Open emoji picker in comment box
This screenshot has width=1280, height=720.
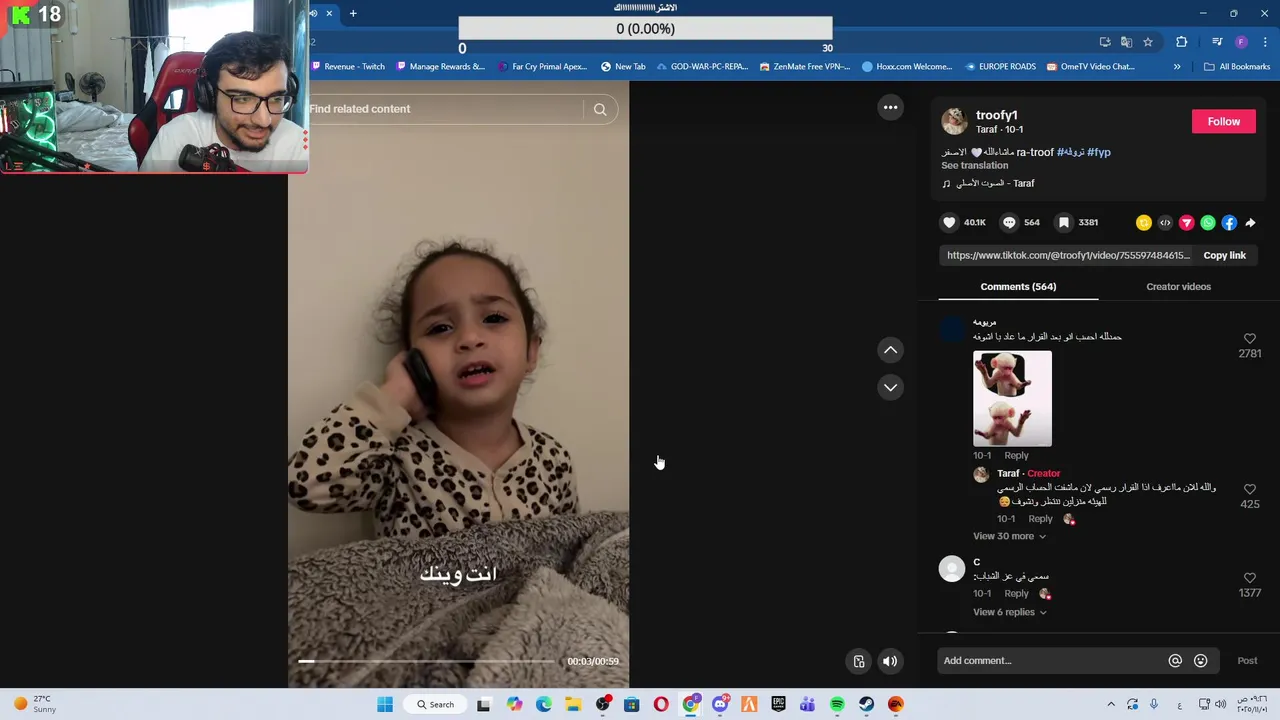coord(1201,660)
